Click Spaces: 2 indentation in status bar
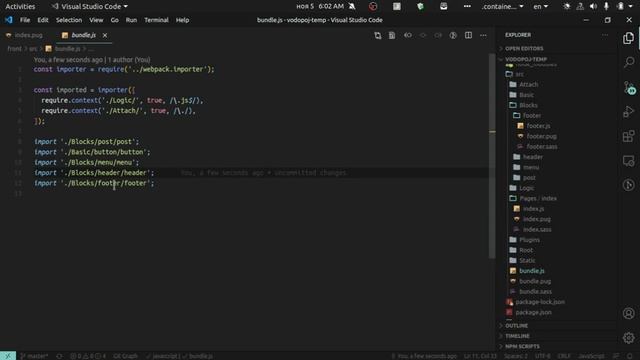This screenshot has height=360, width=640. (515, 356)
